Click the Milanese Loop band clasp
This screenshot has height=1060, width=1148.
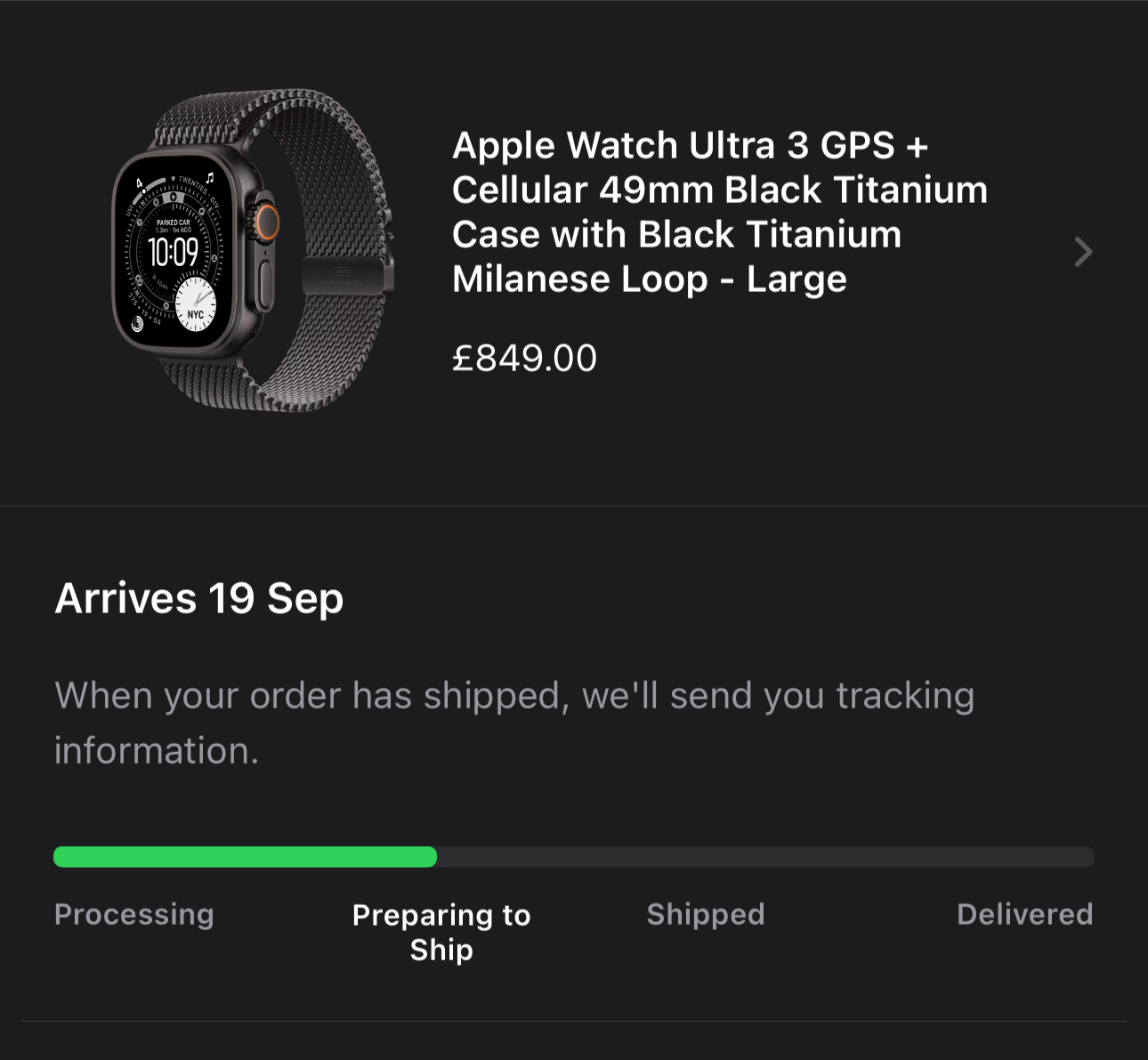coord(344,276)
